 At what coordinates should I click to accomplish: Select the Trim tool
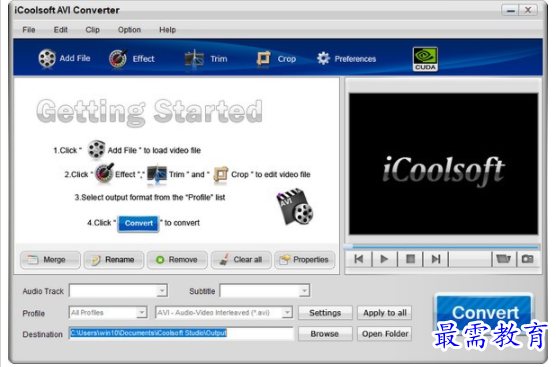(194, 59)
